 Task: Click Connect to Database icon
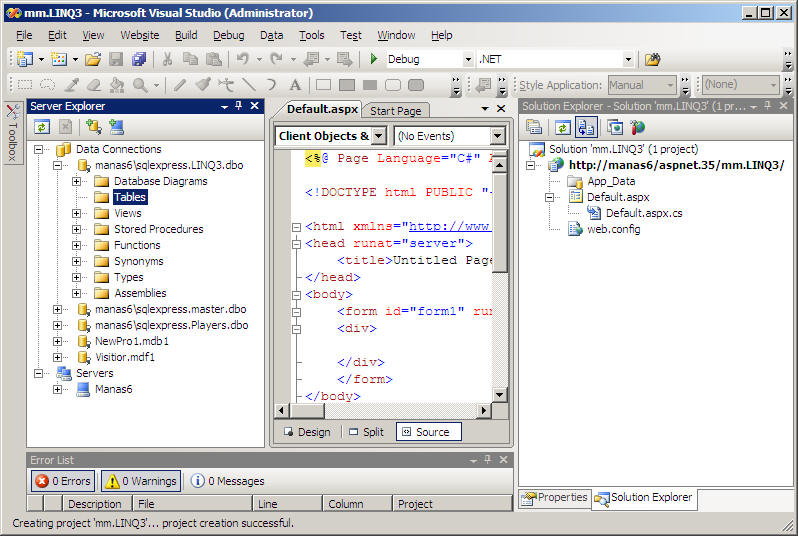[94, 127]
